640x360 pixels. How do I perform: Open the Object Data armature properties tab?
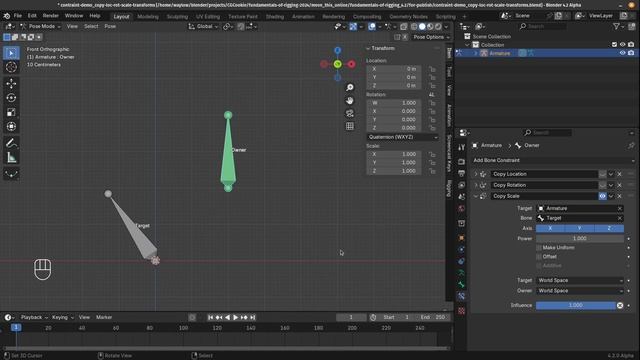[461, 272]
